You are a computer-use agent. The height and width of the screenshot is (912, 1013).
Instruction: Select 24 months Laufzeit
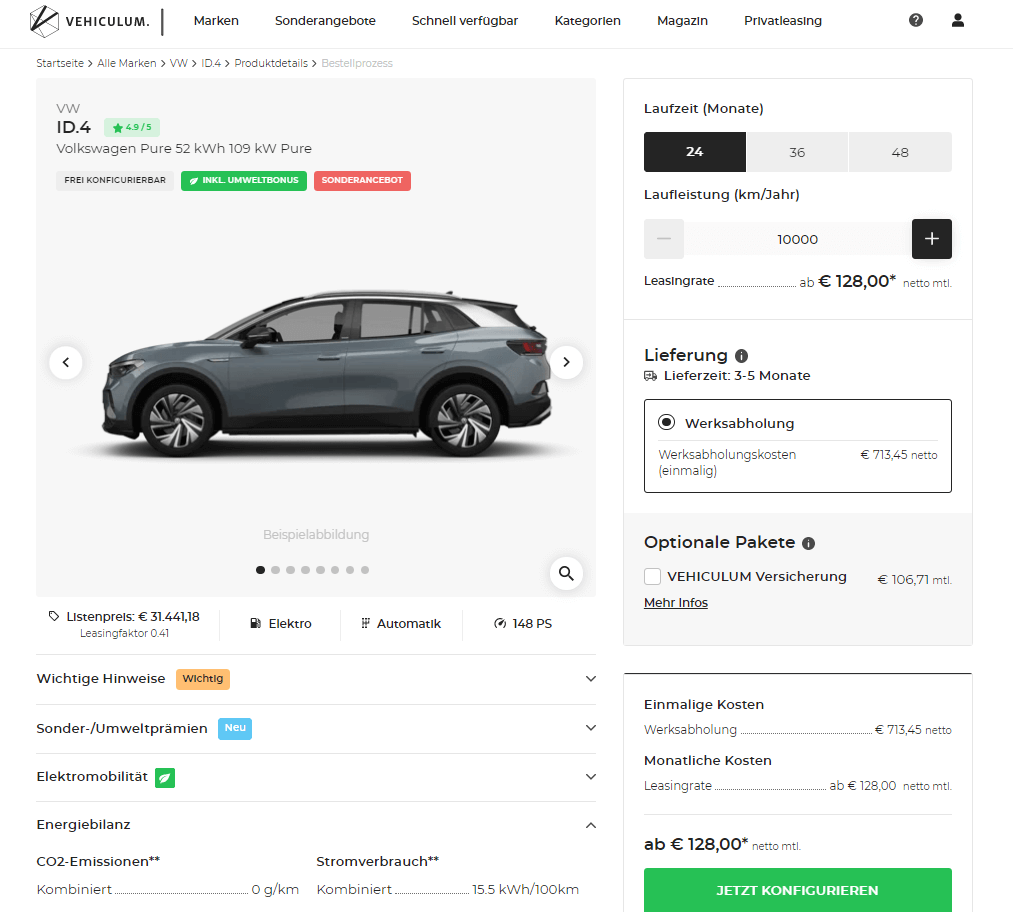[694, 152]
